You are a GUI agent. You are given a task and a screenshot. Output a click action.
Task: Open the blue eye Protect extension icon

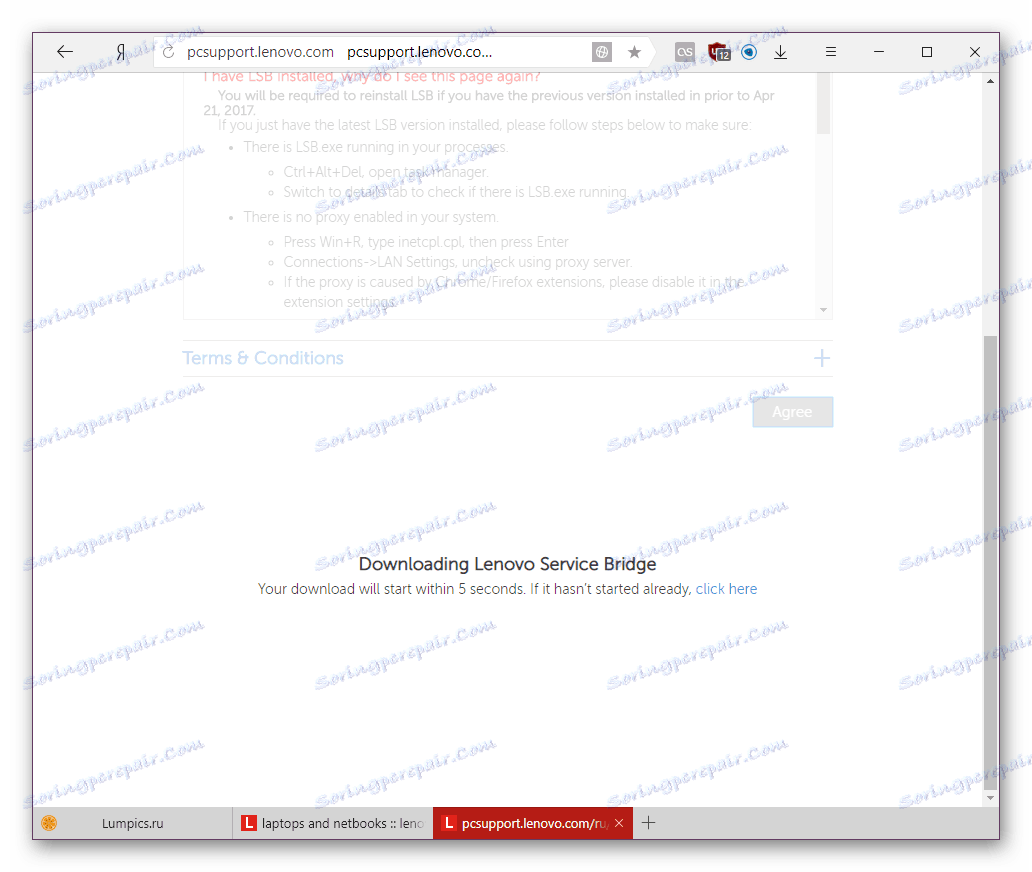[749, 51]
